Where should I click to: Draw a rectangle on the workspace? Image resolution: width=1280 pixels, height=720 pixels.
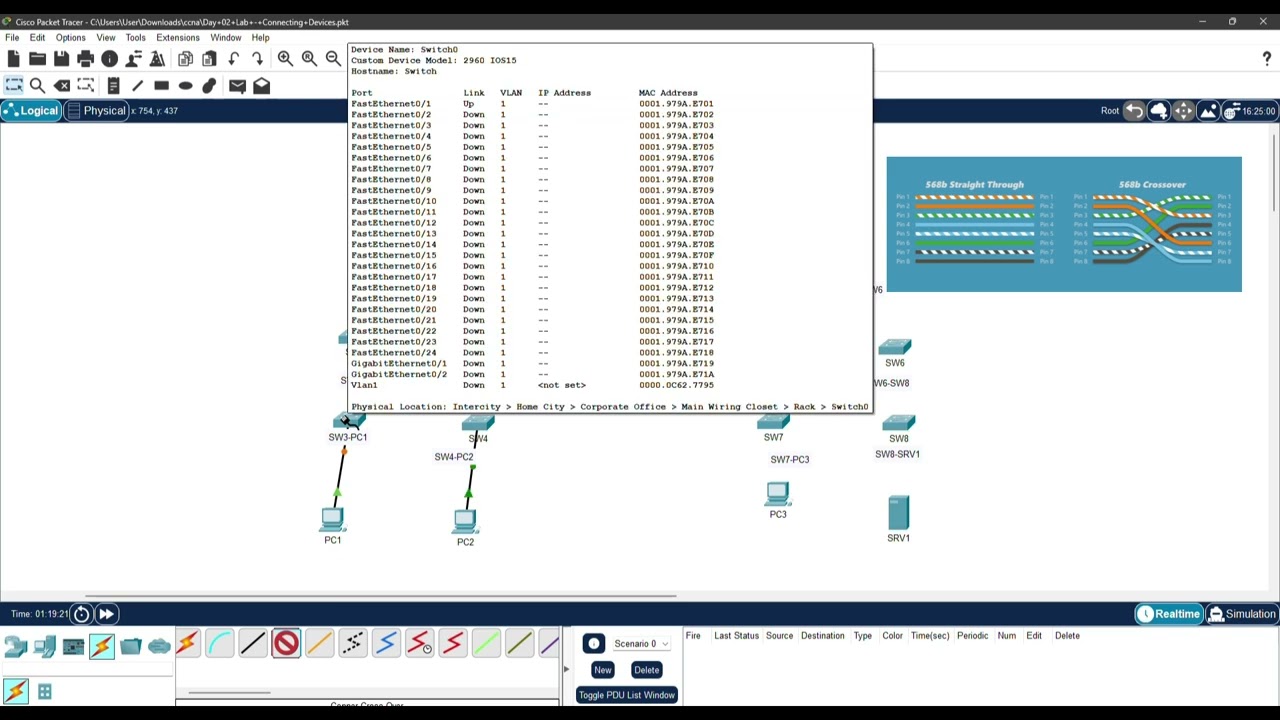161,85
